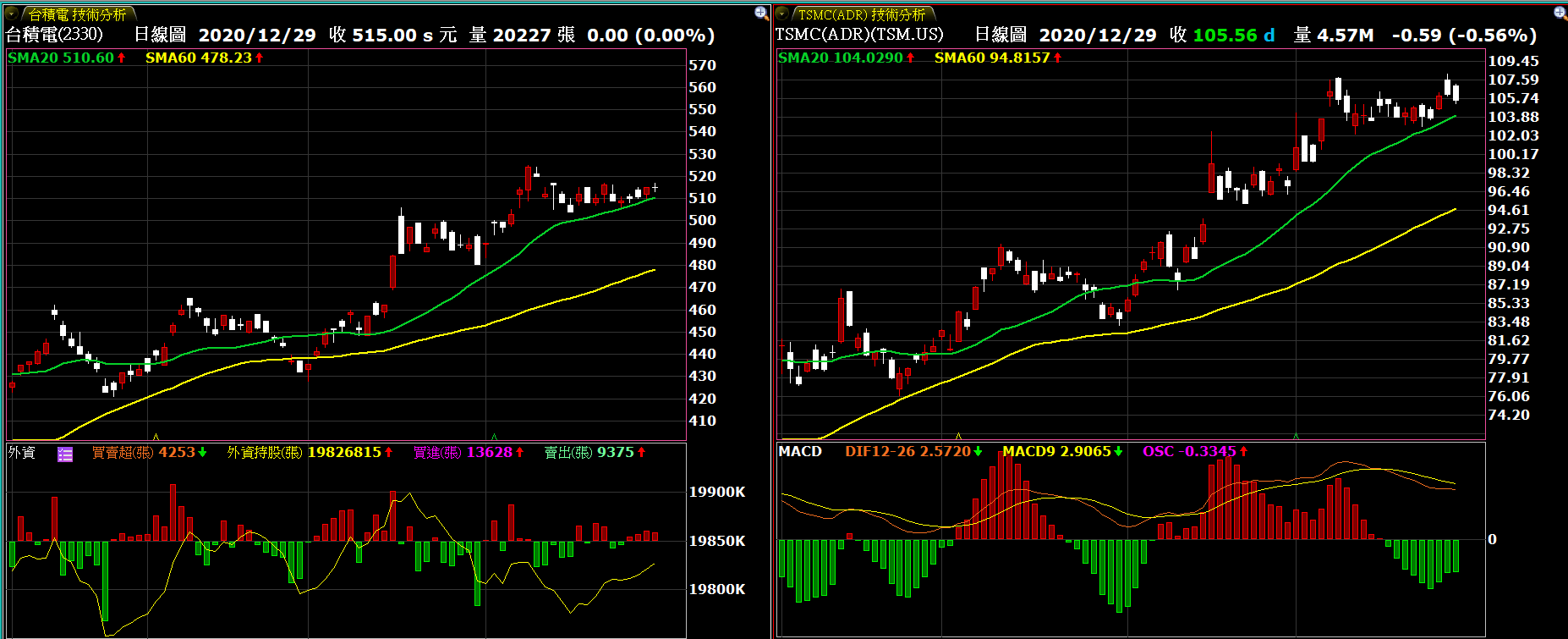The width and height of the screenshot is (1568, 639).
Task: Click the 日線圖 period label on the 台積電 chart
Action: (160, 35)
